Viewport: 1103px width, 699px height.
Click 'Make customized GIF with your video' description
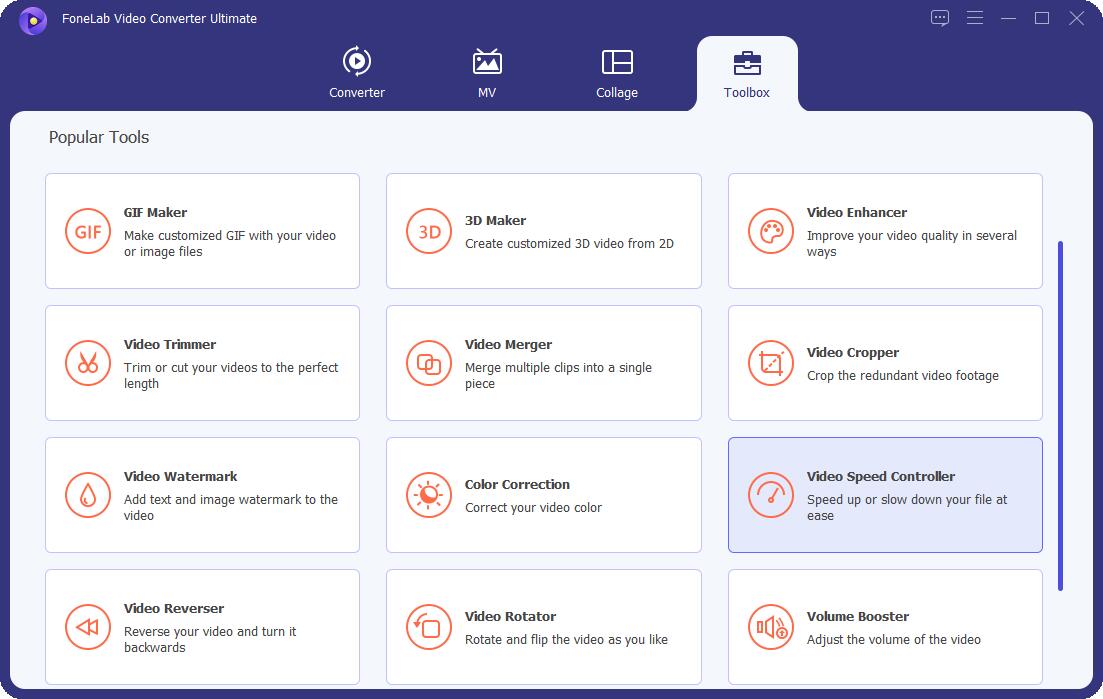229,243
